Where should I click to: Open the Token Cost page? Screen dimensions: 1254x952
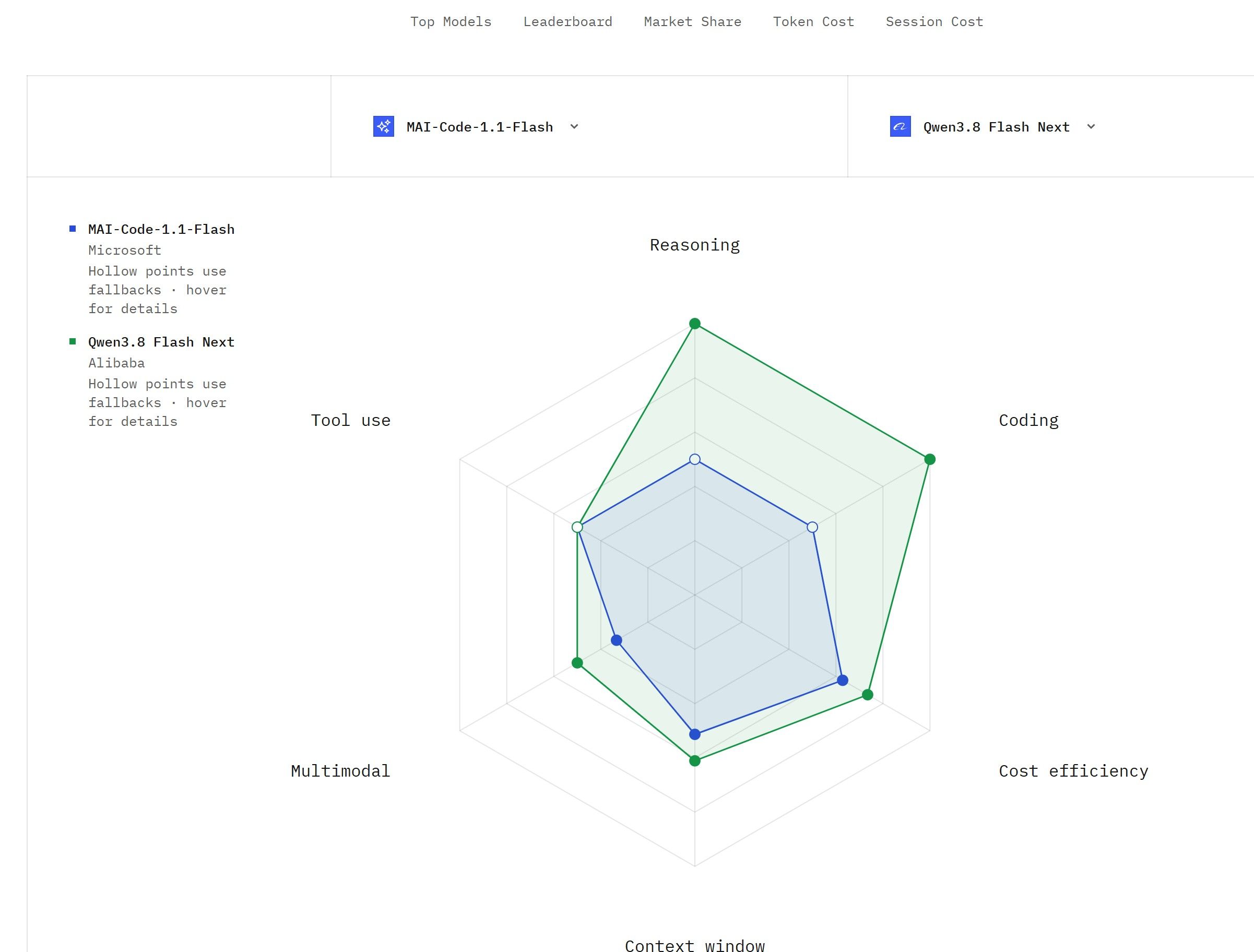pos(813,21)
